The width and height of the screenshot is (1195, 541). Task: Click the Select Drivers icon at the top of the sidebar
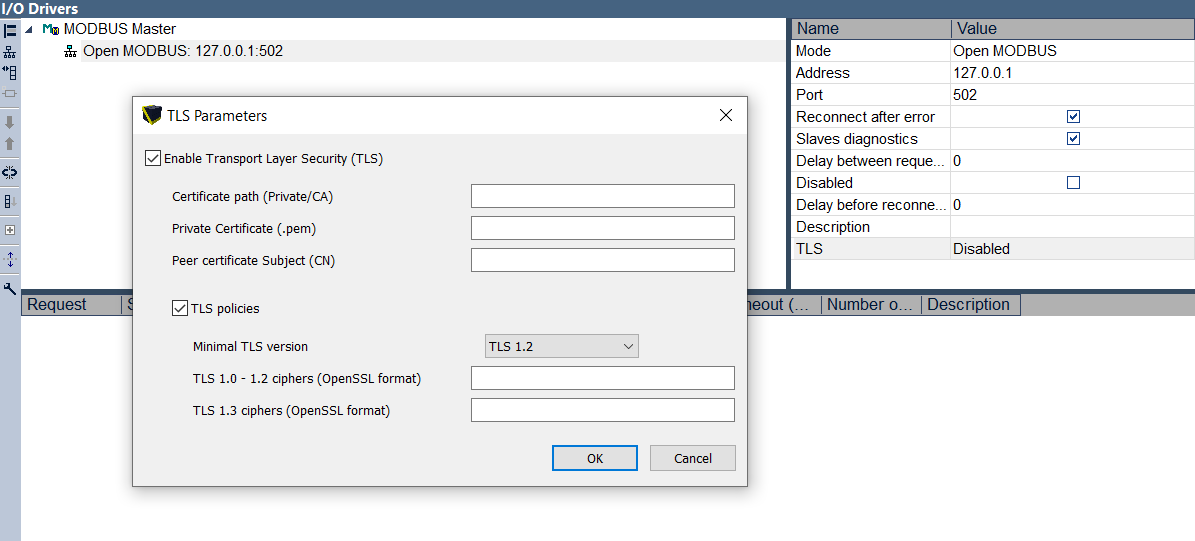pos(10,31)
